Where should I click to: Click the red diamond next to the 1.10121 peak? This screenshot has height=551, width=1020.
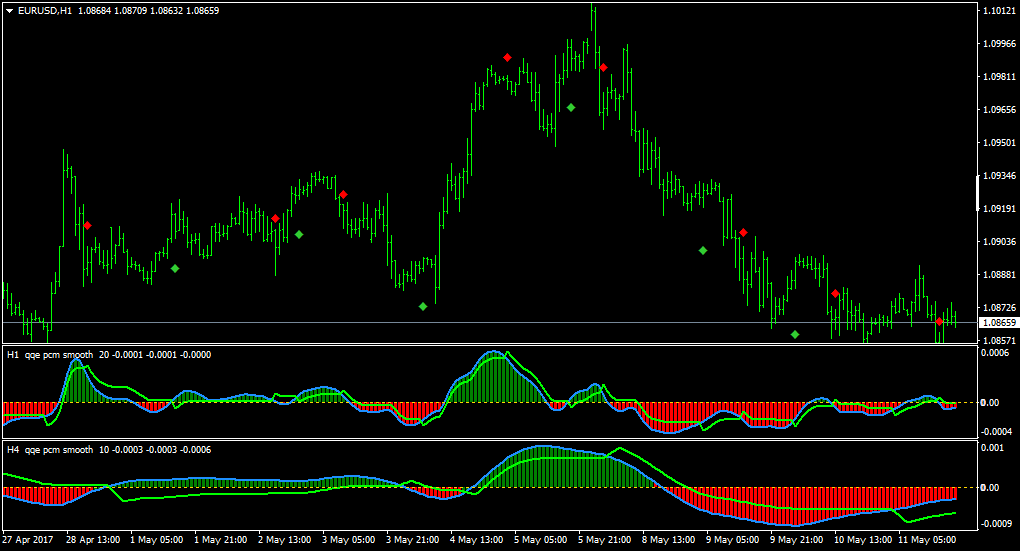pyautogui.click(x=604, y=68)
